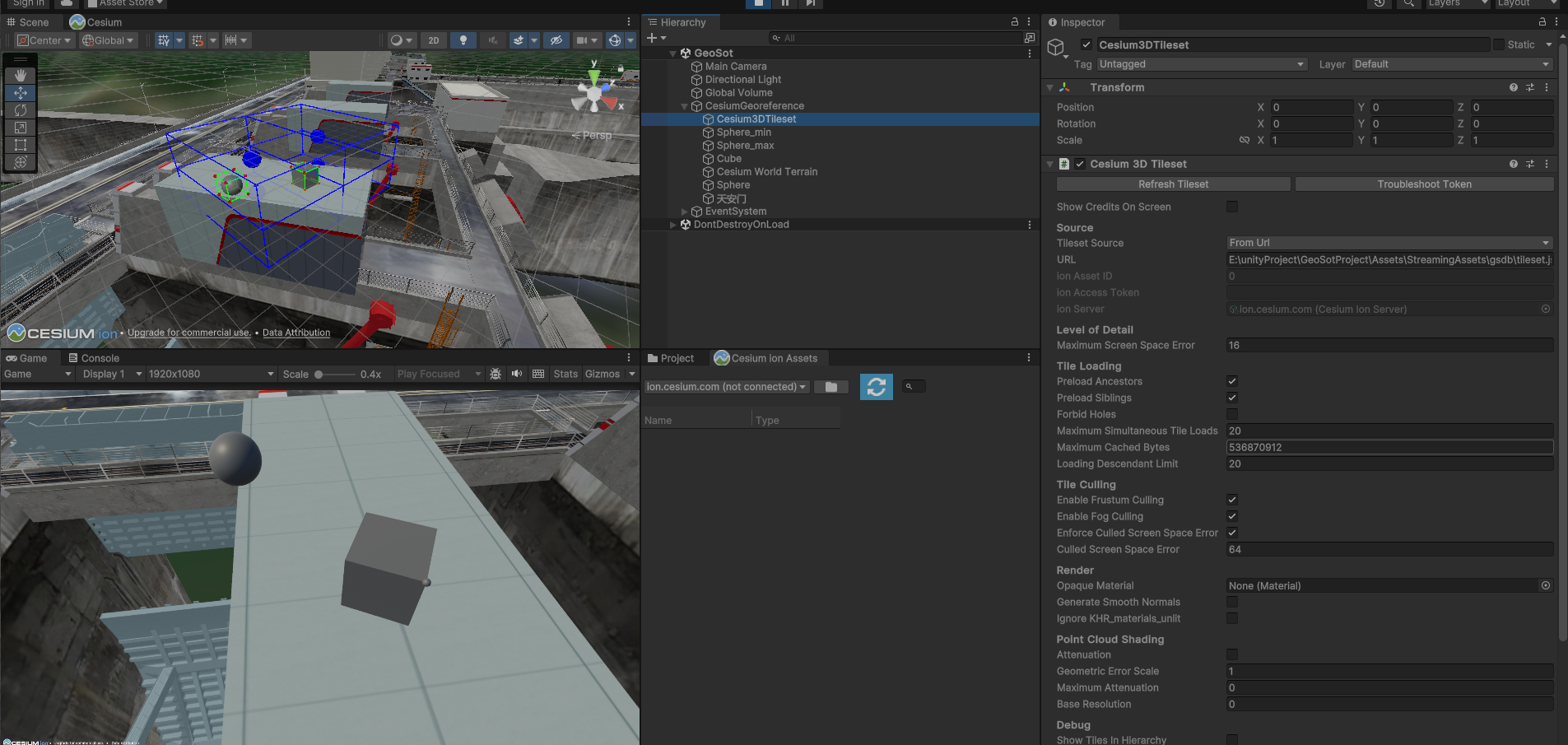Viewport: 1568px width, 745px height.
Task: Click the Hierarchy add (+) icon
Action: (x=653, y=38)
